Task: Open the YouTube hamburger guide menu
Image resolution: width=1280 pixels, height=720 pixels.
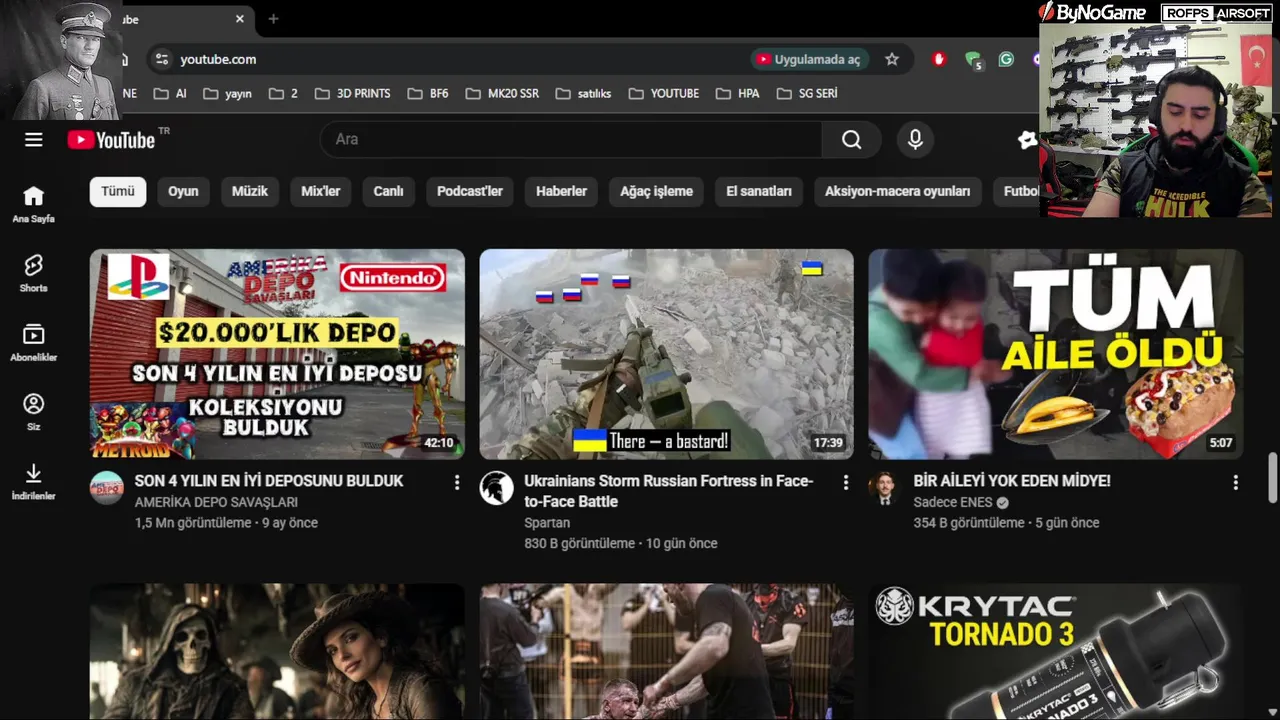Action: coord(34,140)
